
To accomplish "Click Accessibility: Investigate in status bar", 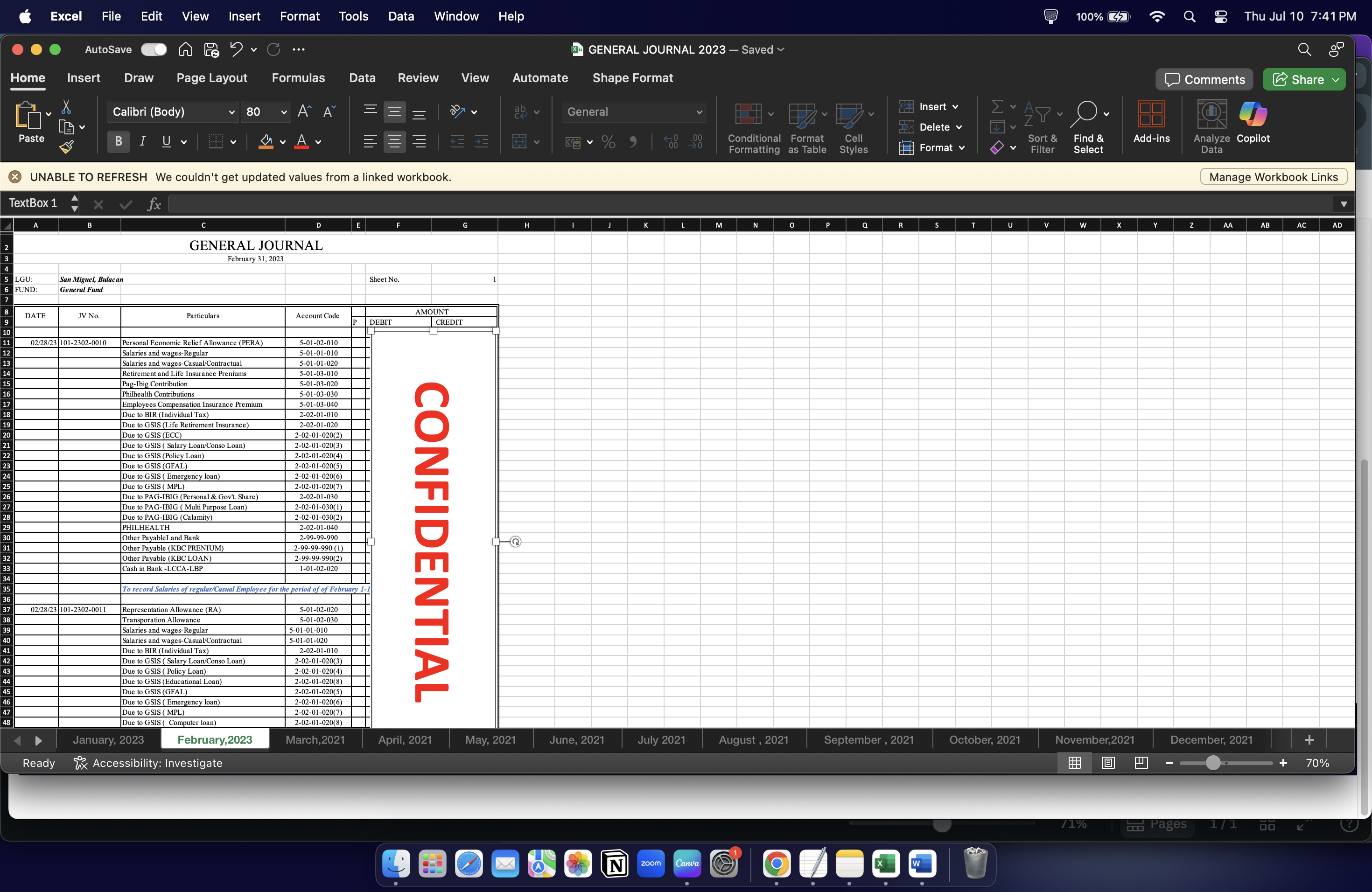I will pos(148,763).
